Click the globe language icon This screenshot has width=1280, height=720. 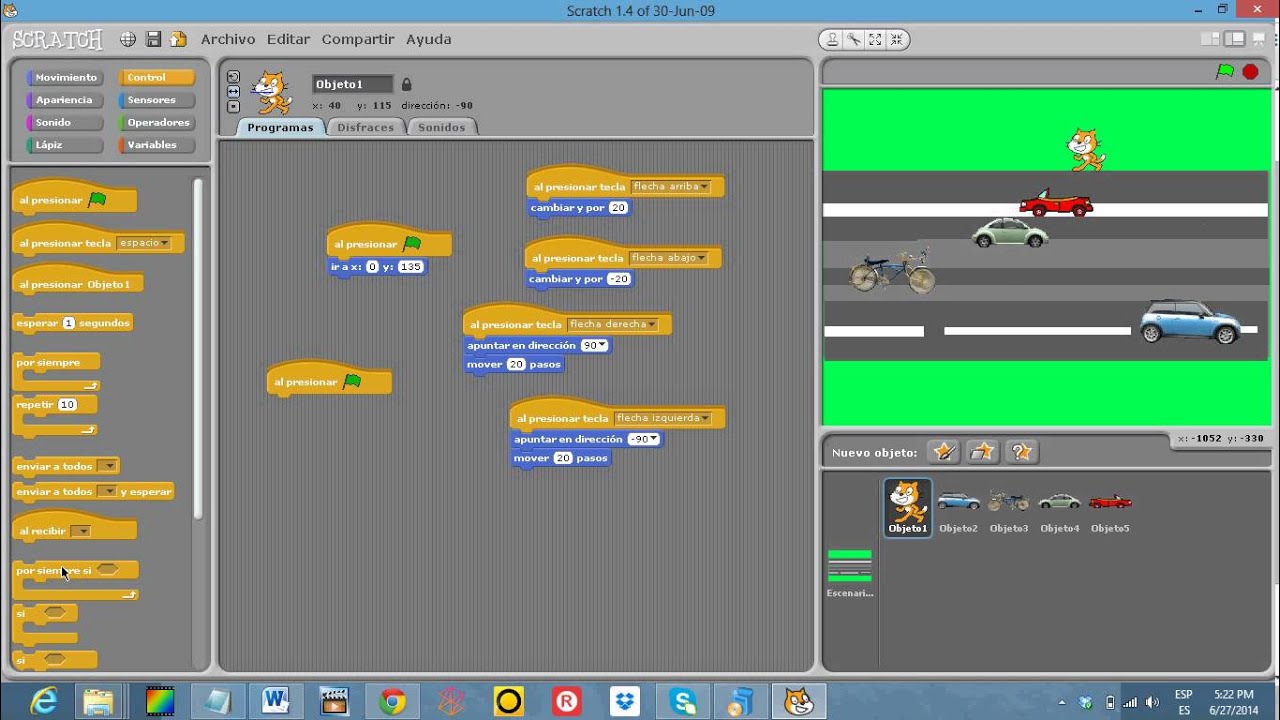128,39
